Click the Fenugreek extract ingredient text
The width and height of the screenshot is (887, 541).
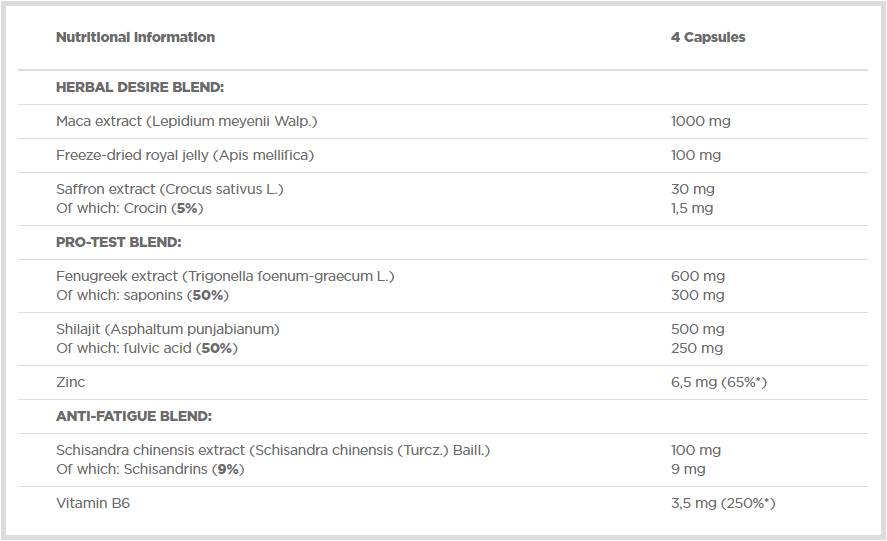coord(225,276)
